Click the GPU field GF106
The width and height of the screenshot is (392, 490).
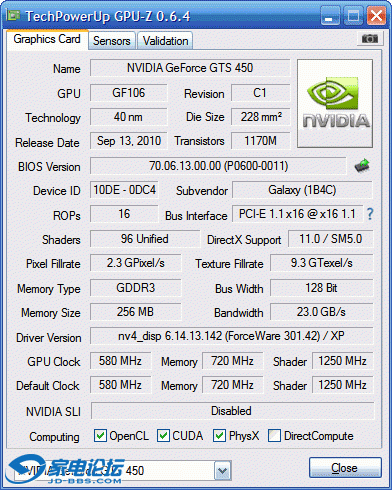point(129,93)
